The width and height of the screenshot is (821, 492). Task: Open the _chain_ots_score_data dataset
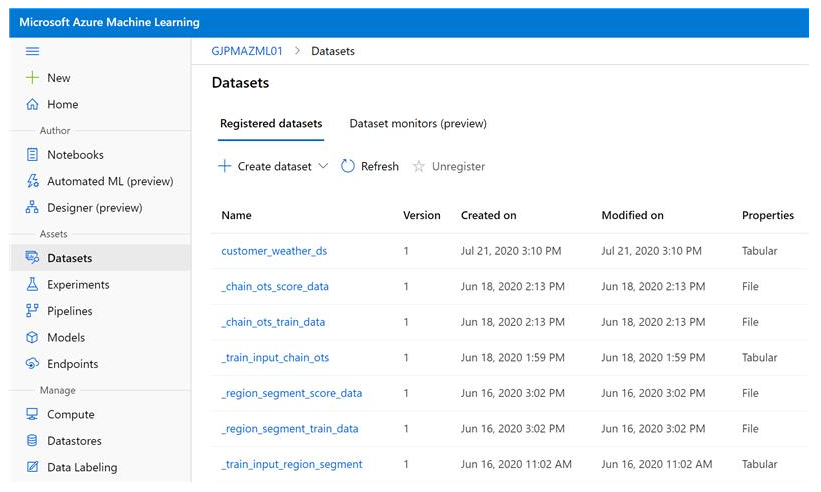pos(275,286)
